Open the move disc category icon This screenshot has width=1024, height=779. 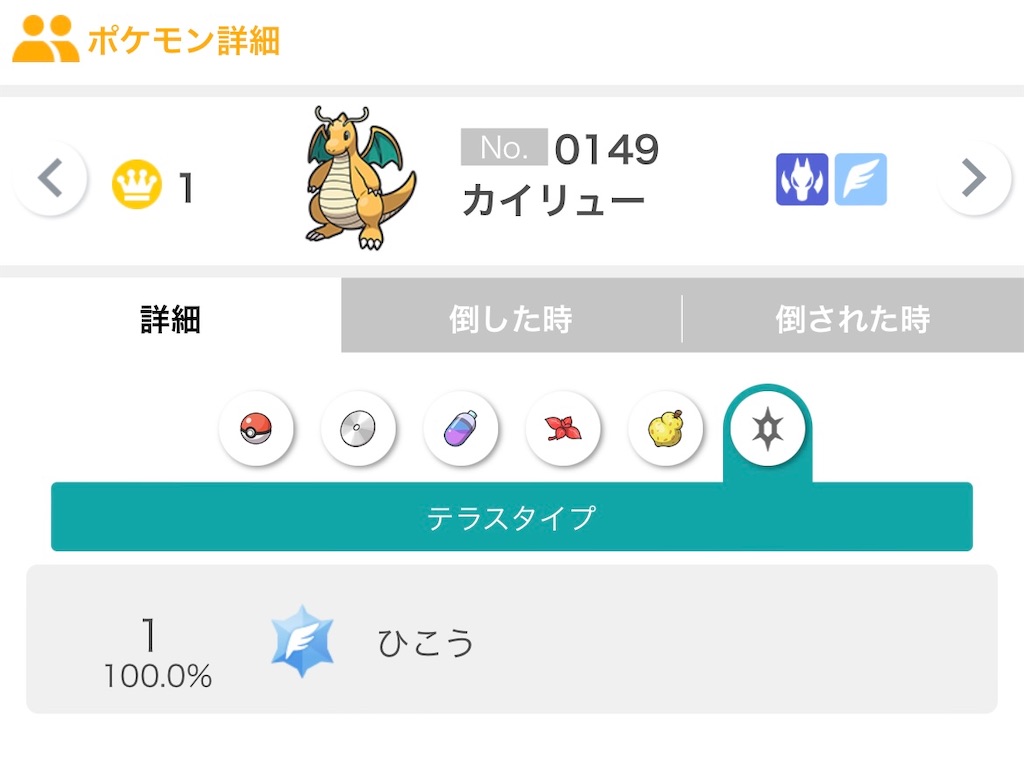pos(359,428)
